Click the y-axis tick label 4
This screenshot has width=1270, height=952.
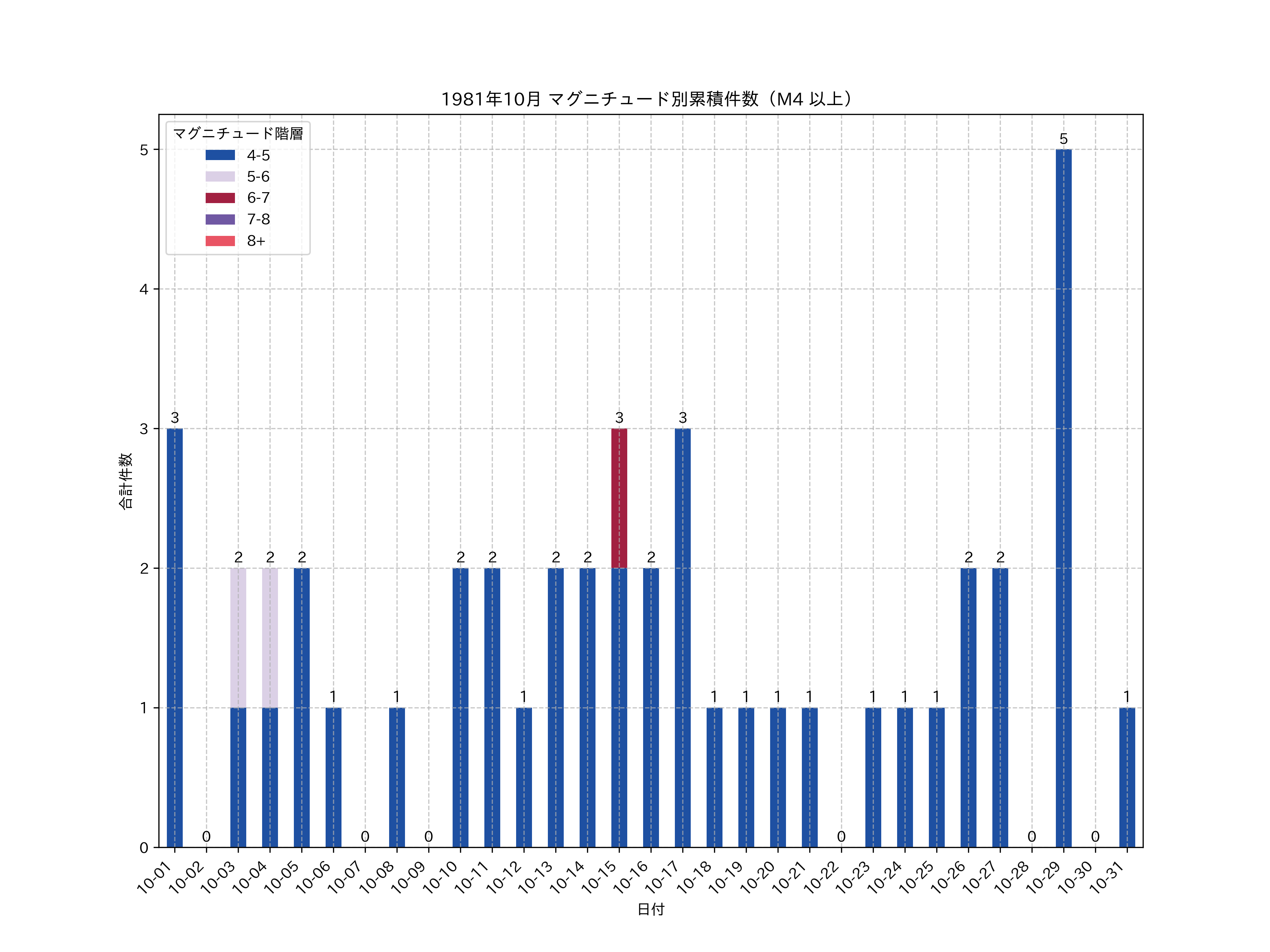coord(144,289)
